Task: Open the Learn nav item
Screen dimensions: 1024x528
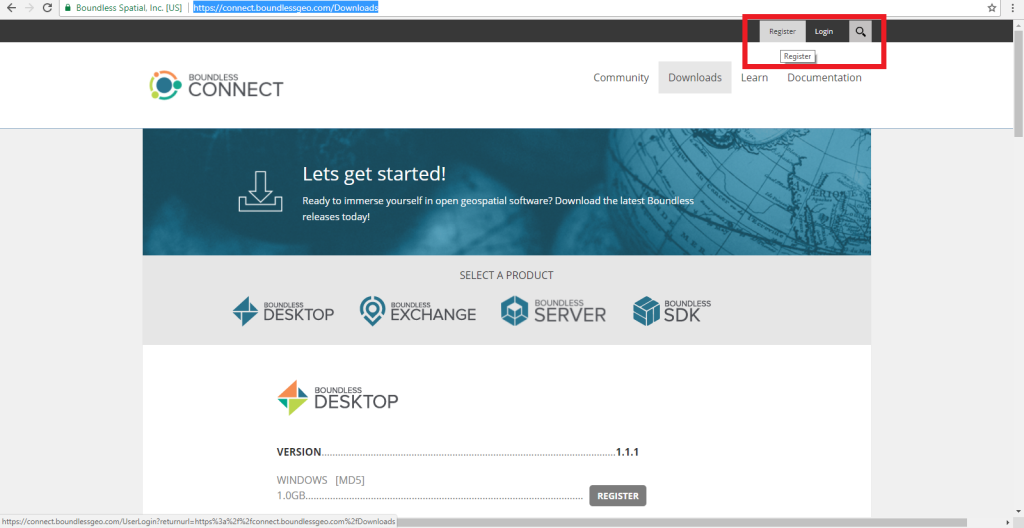Action: 754,78
